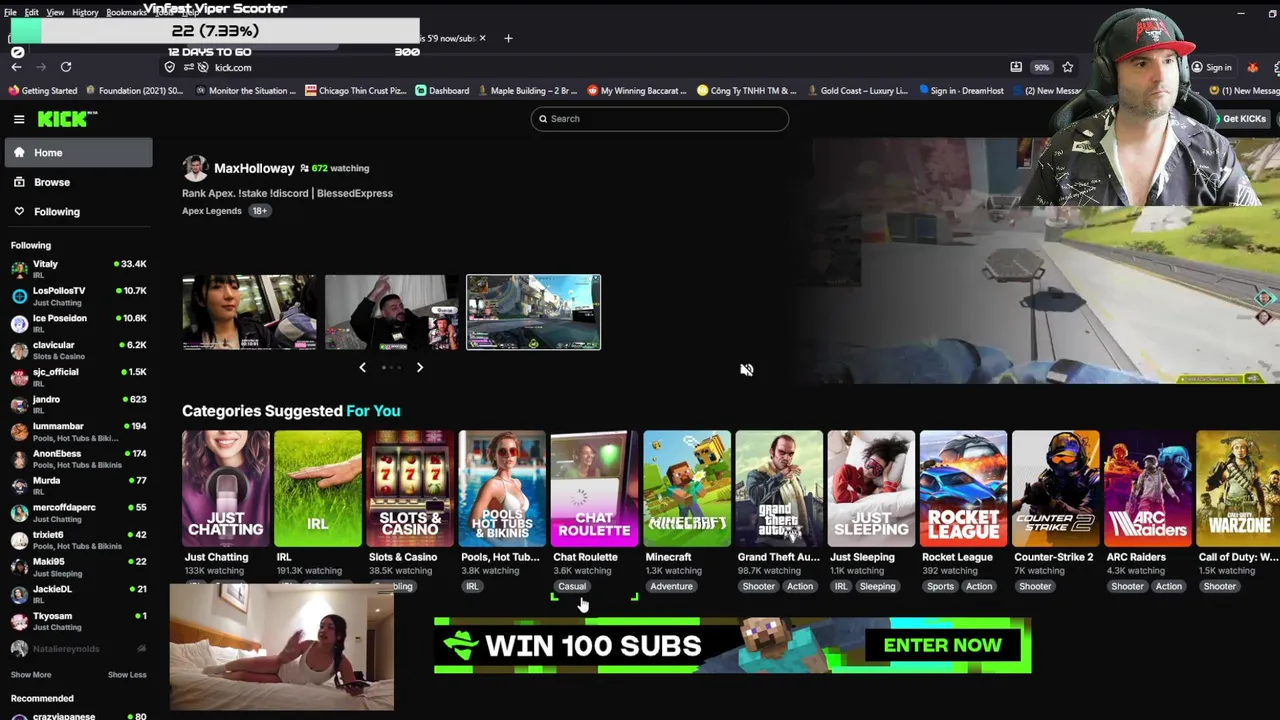Viewport: 1280px width, 720px height.
Task: Show the next featured stream
Action: pos(419,367)
